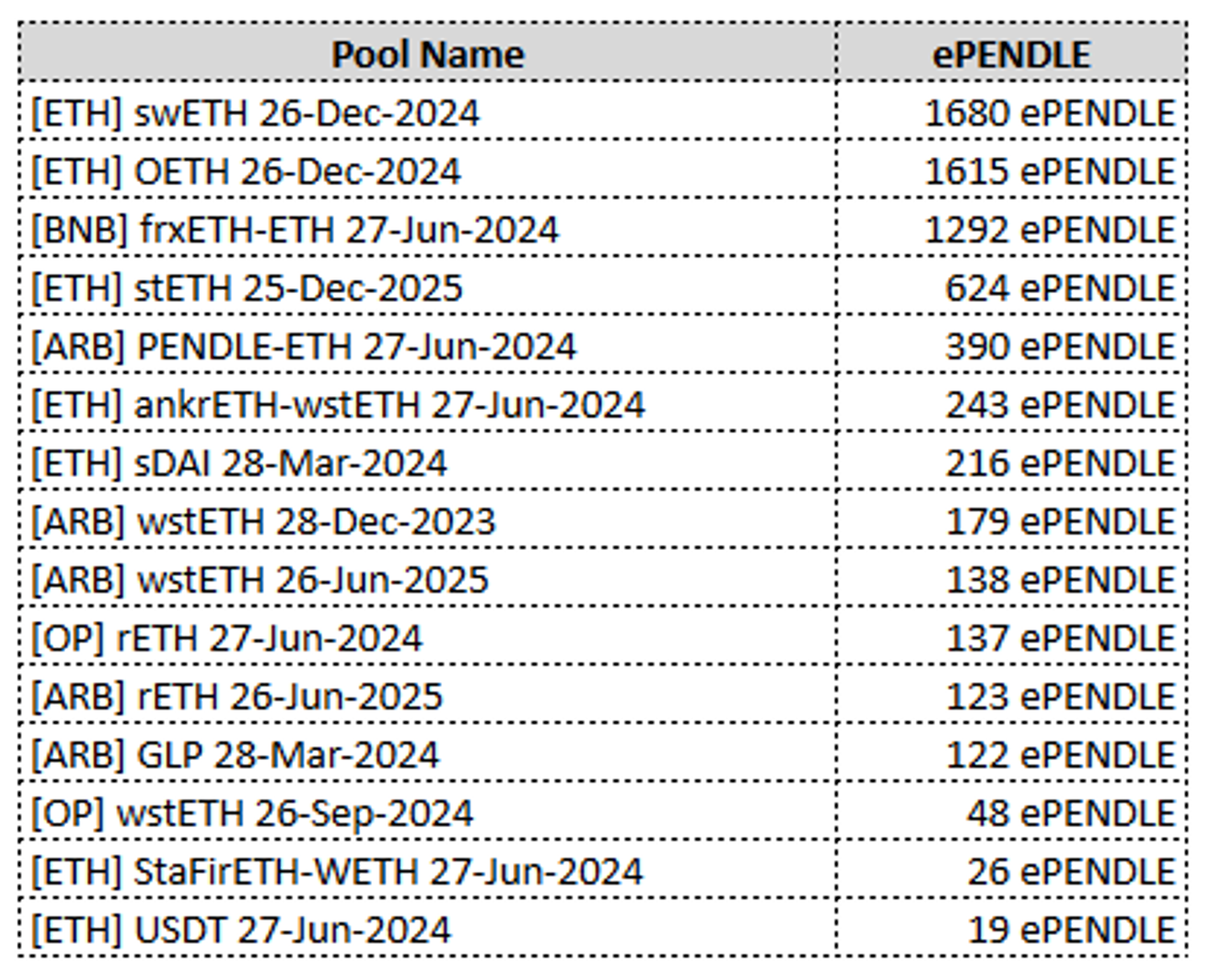Click the PENDLE-ETH 27-Jun-2024 pool cell
This screenshot has width=1208, height=980.
(x=304, y=346)
